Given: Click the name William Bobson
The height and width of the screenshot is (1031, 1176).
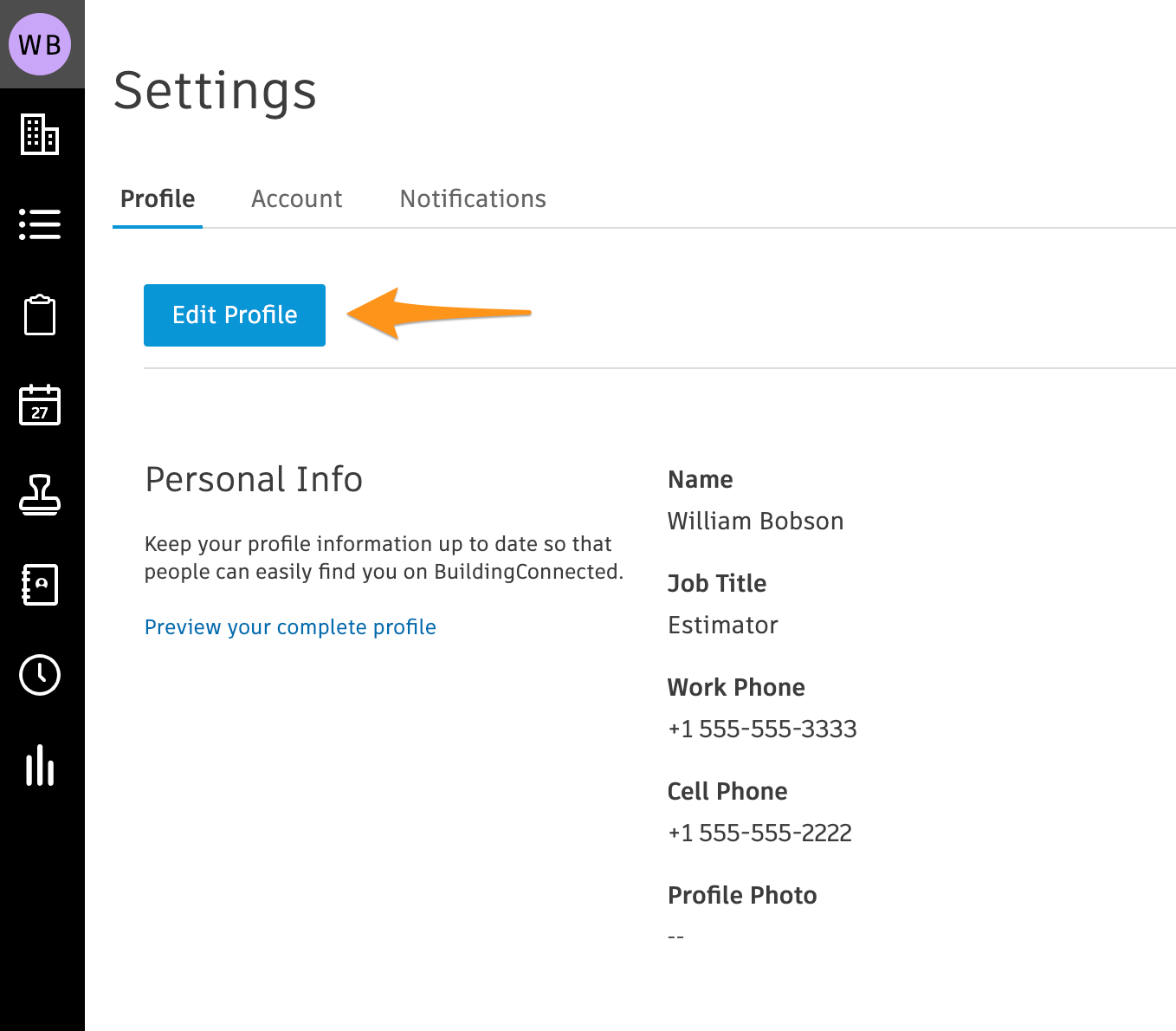Looking at the screenshot, I should tap(755, 522).
